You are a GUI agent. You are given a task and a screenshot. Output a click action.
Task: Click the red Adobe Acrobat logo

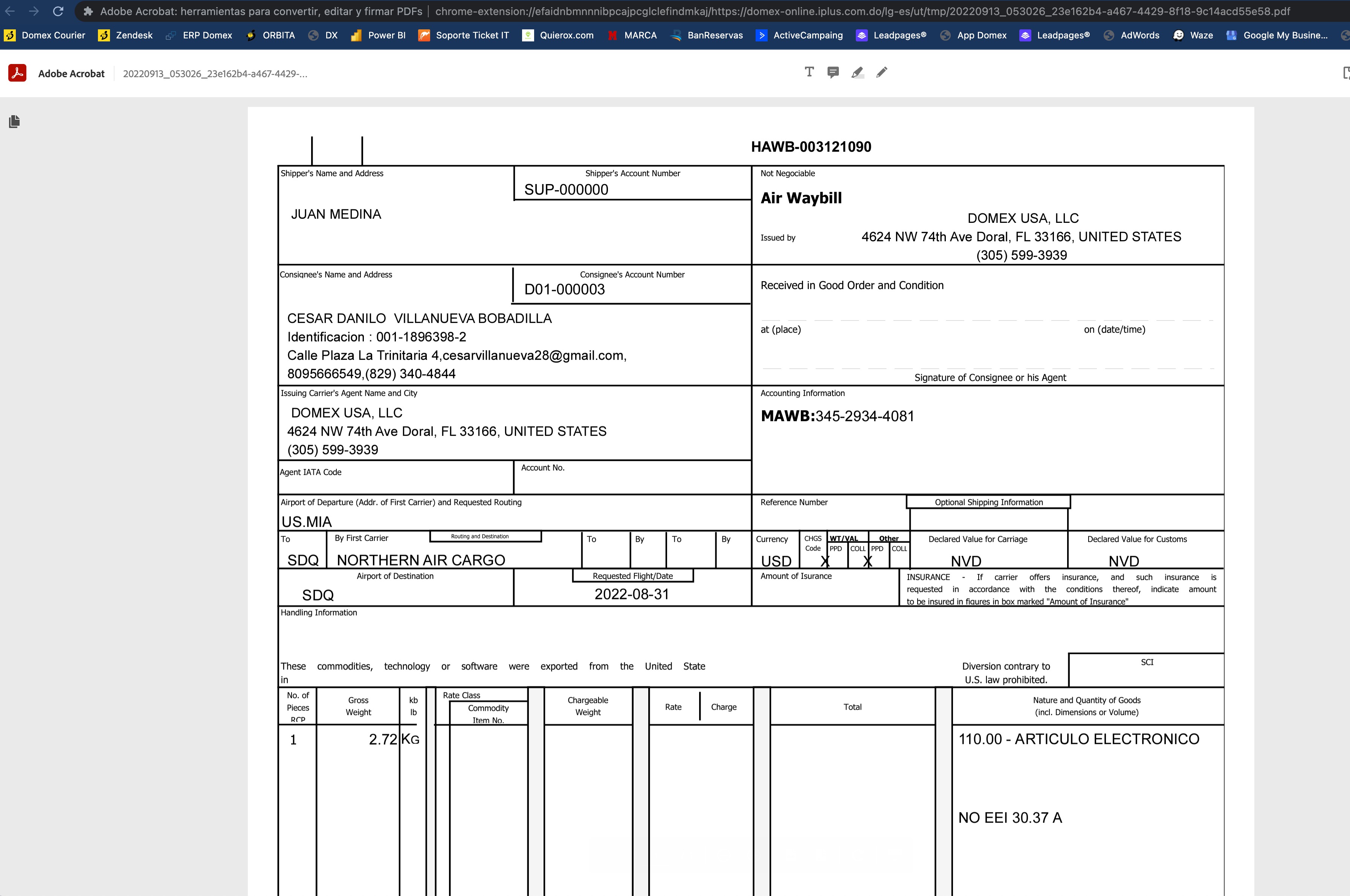click(x=17, y=73)
